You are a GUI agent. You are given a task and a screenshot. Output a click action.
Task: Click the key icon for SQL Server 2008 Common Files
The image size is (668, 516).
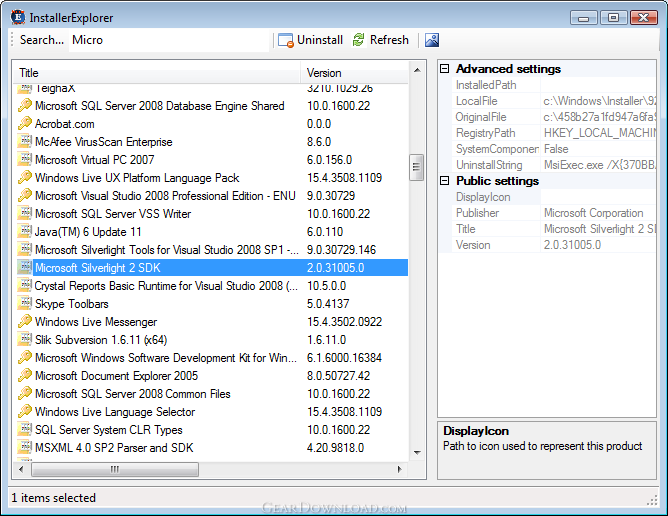pyautogui.click(x=25, y=393)
